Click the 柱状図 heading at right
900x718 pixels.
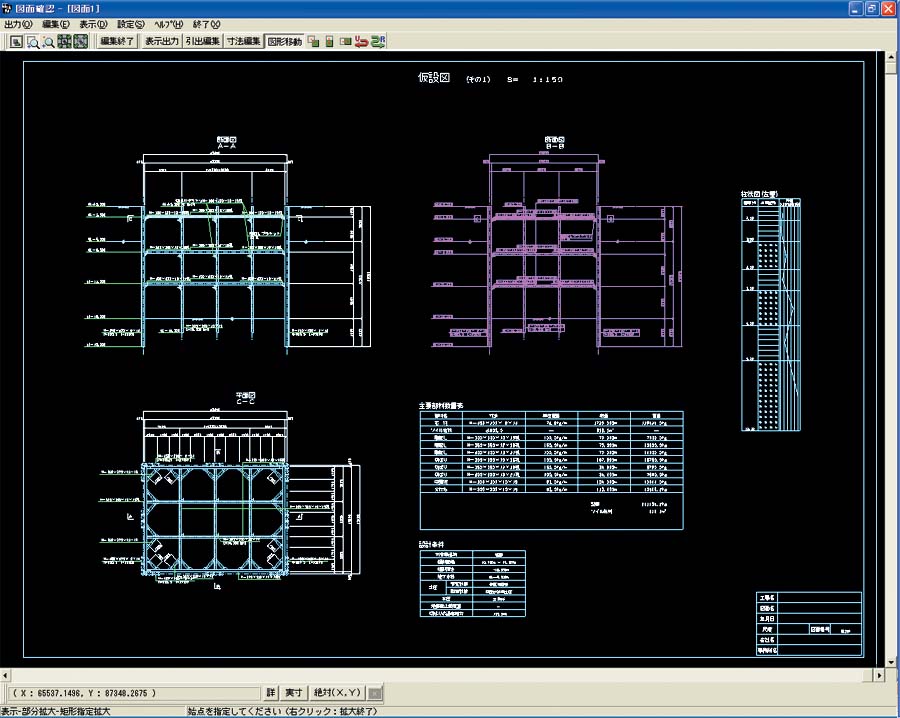759,194
